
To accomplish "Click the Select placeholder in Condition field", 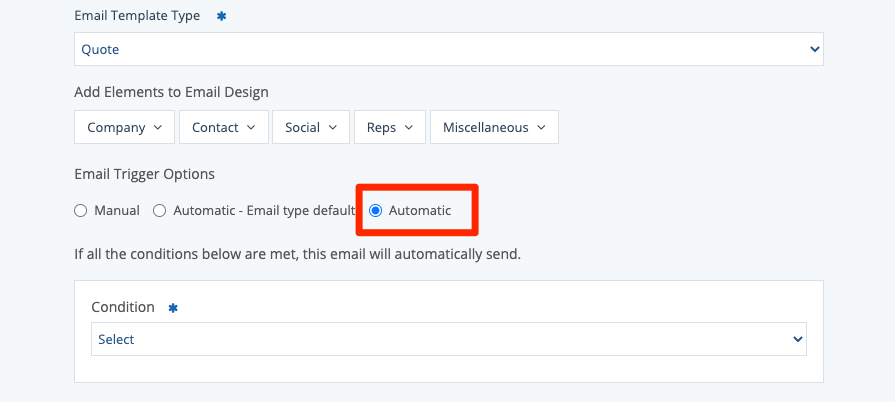I will [x=116, y=339].
